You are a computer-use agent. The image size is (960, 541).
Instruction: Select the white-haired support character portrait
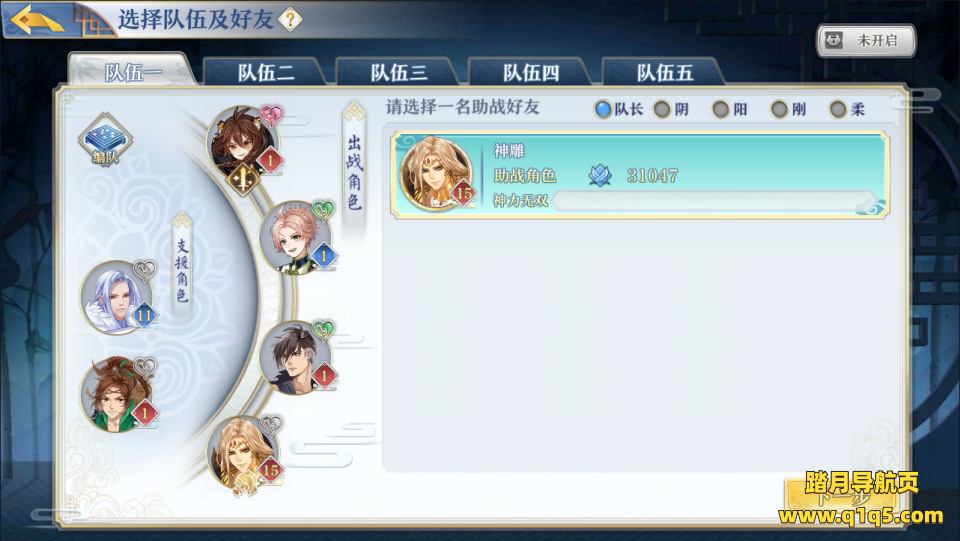[117, 297]
